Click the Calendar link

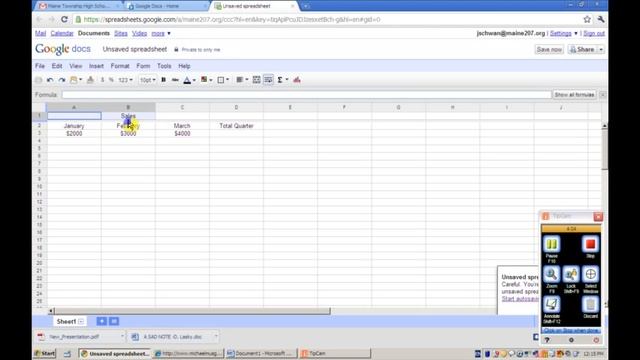click(x=62, y=33)
